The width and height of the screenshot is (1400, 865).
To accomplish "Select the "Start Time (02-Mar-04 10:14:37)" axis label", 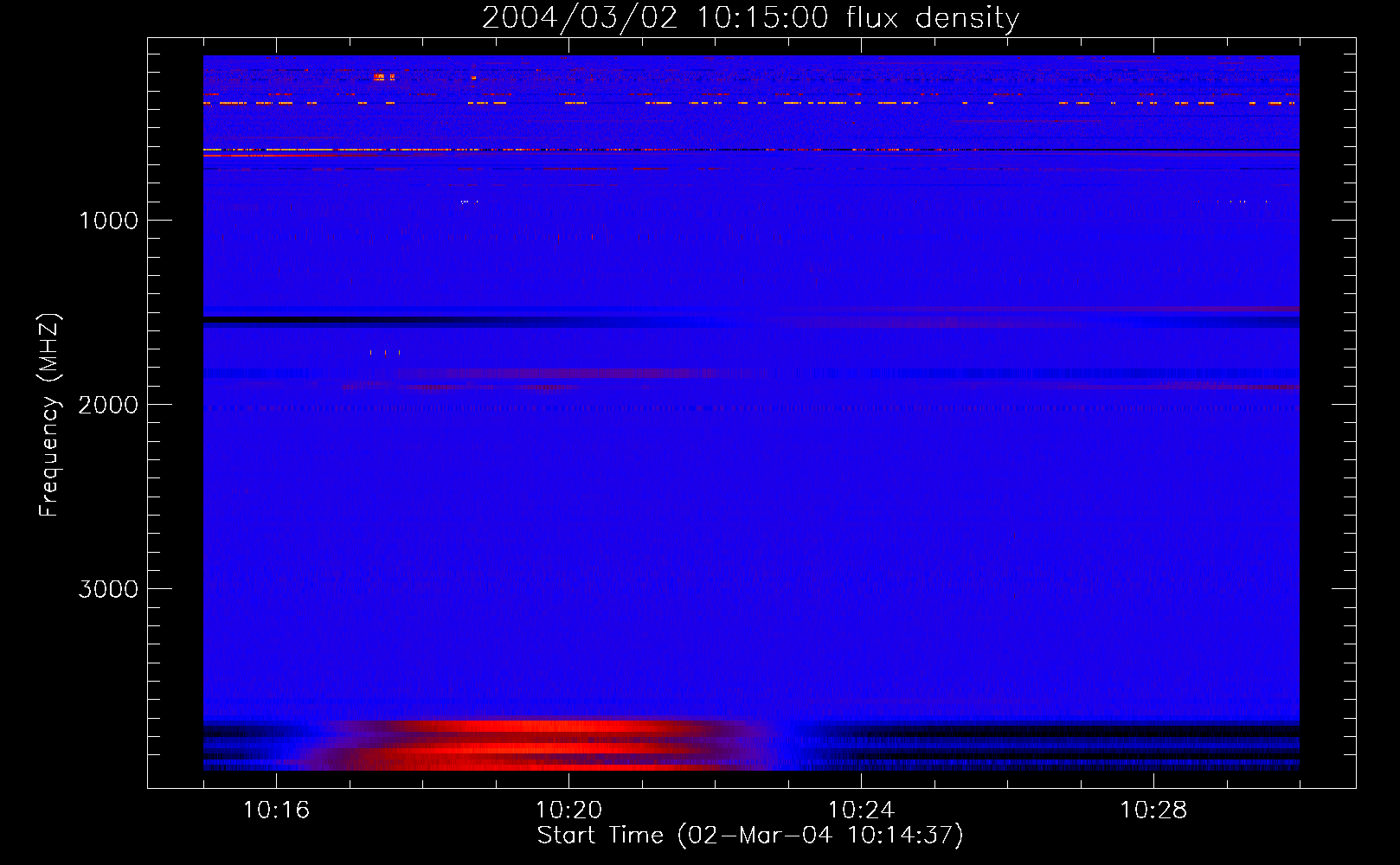I will [x=750, y=836].
